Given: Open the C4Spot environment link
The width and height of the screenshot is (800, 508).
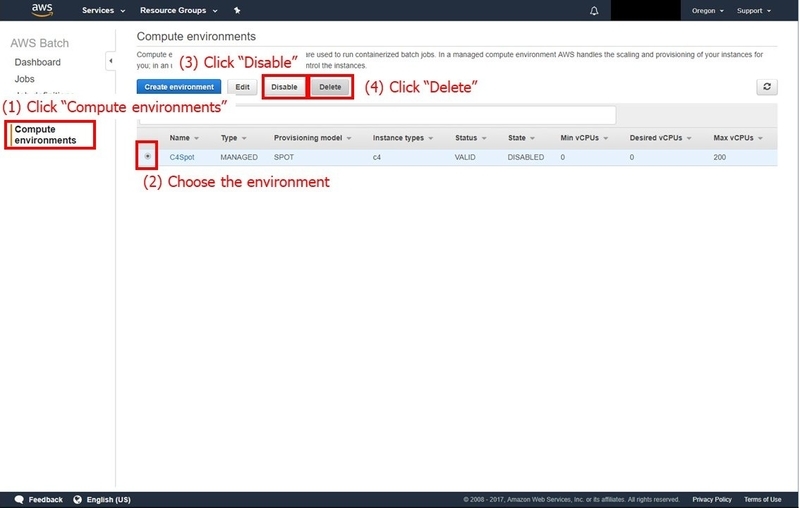Looking at the screenshot, I should point(182,157).
